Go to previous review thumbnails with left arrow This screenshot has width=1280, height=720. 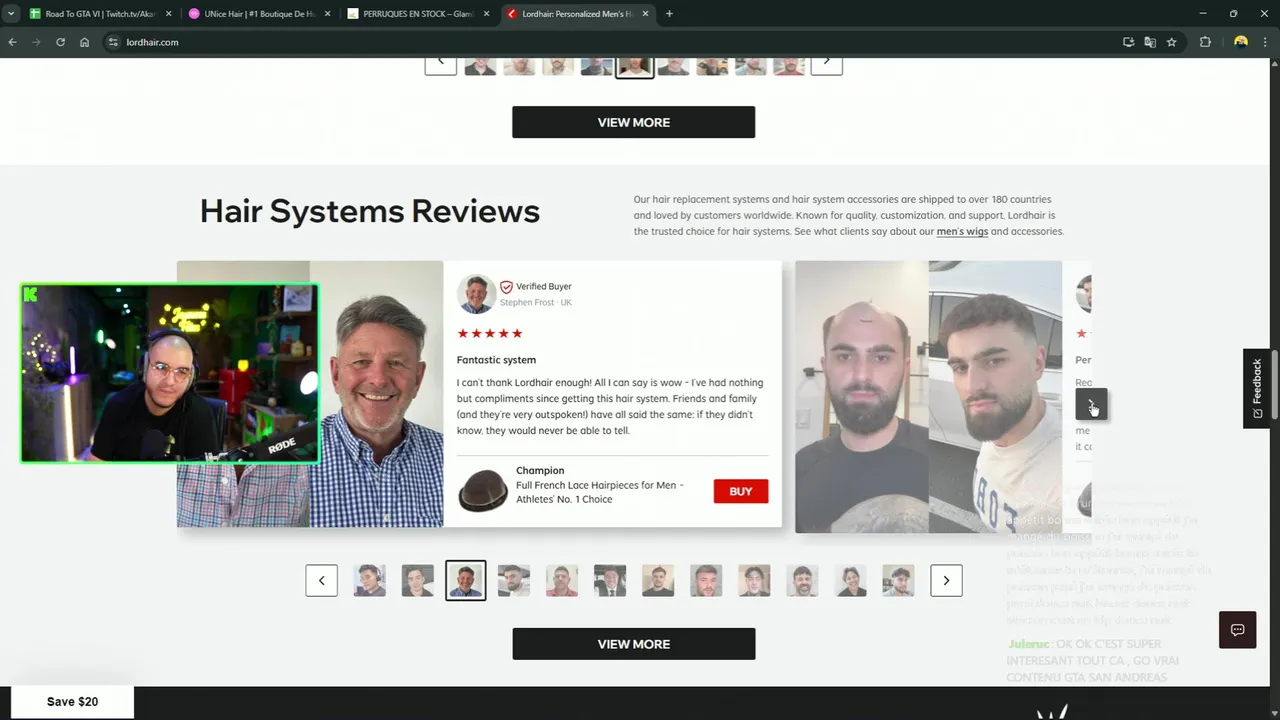pos(321,580)
